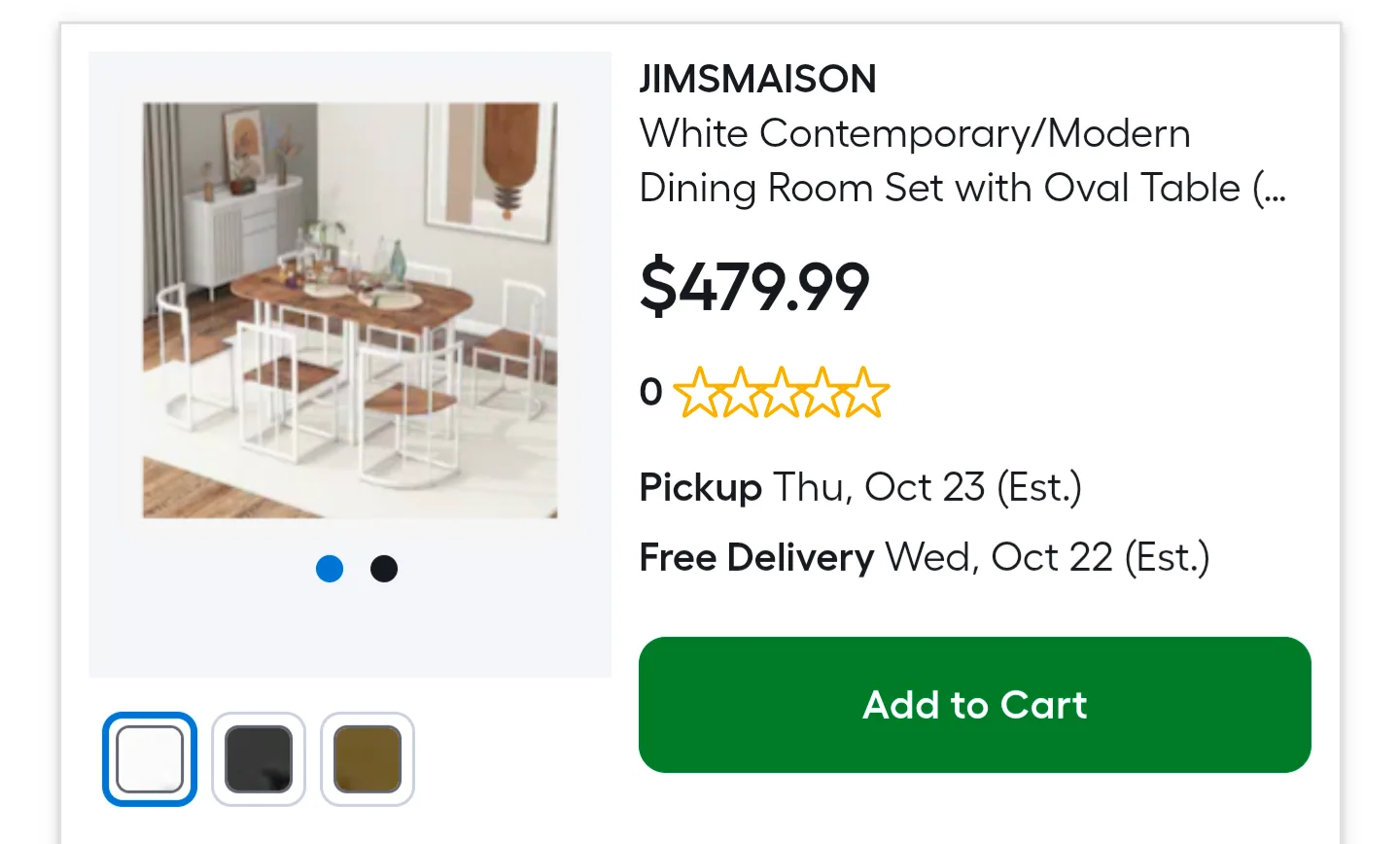Select the blue carousel dot
1400x844 pixels.
(x=330, y=568)
